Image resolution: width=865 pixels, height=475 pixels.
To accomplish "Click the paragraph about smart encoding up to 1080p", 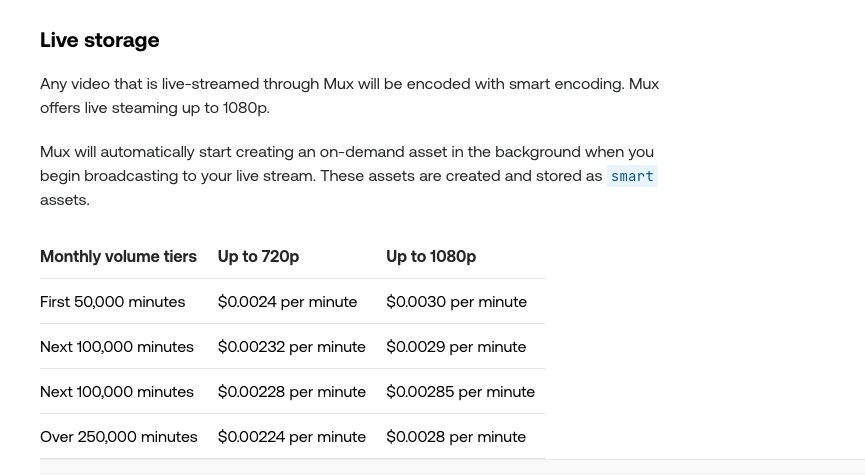I will point(349,96).
